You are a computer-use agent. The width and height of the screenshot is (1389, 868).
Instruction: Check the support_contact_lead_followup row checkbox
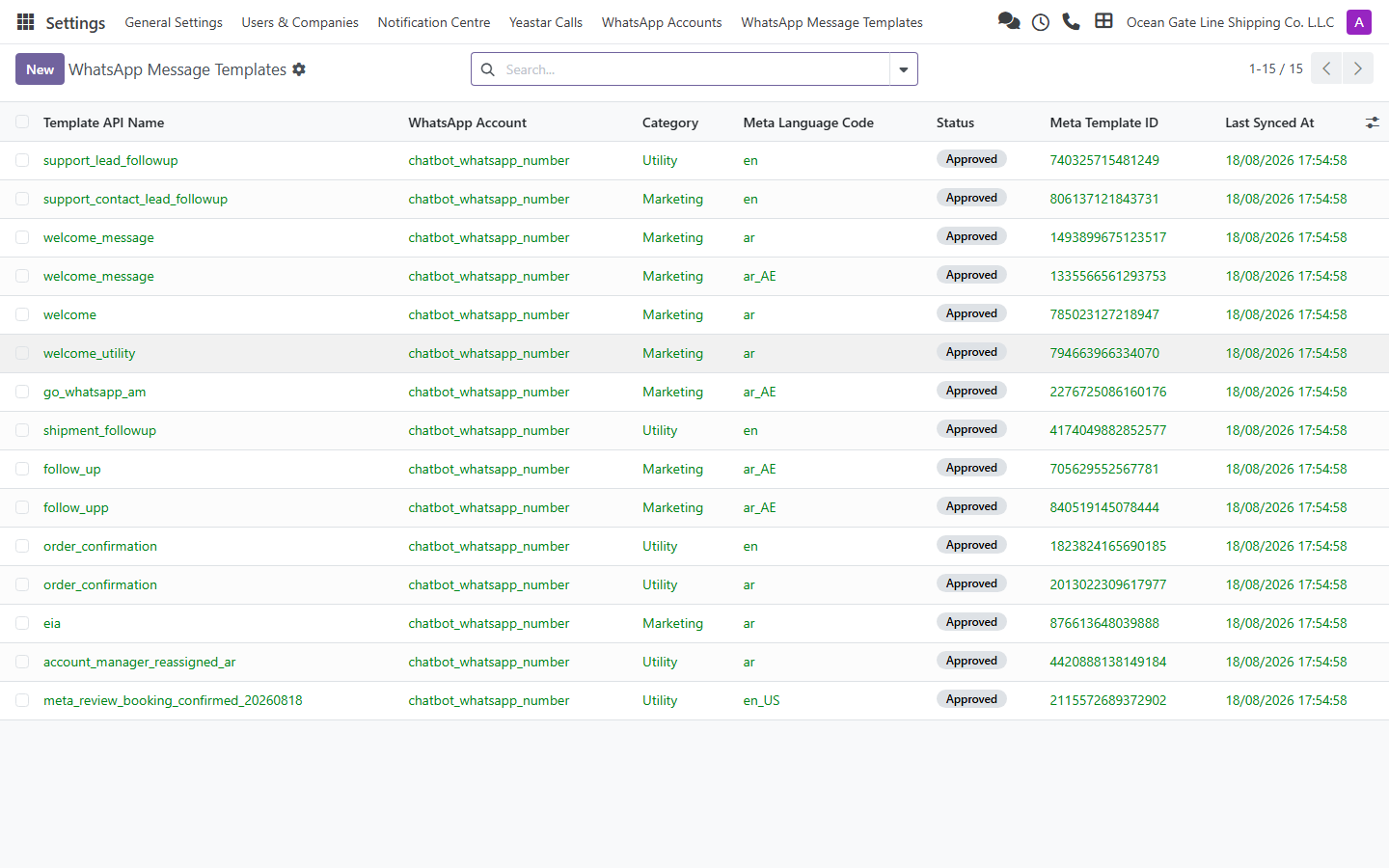[x=22, y=199]
